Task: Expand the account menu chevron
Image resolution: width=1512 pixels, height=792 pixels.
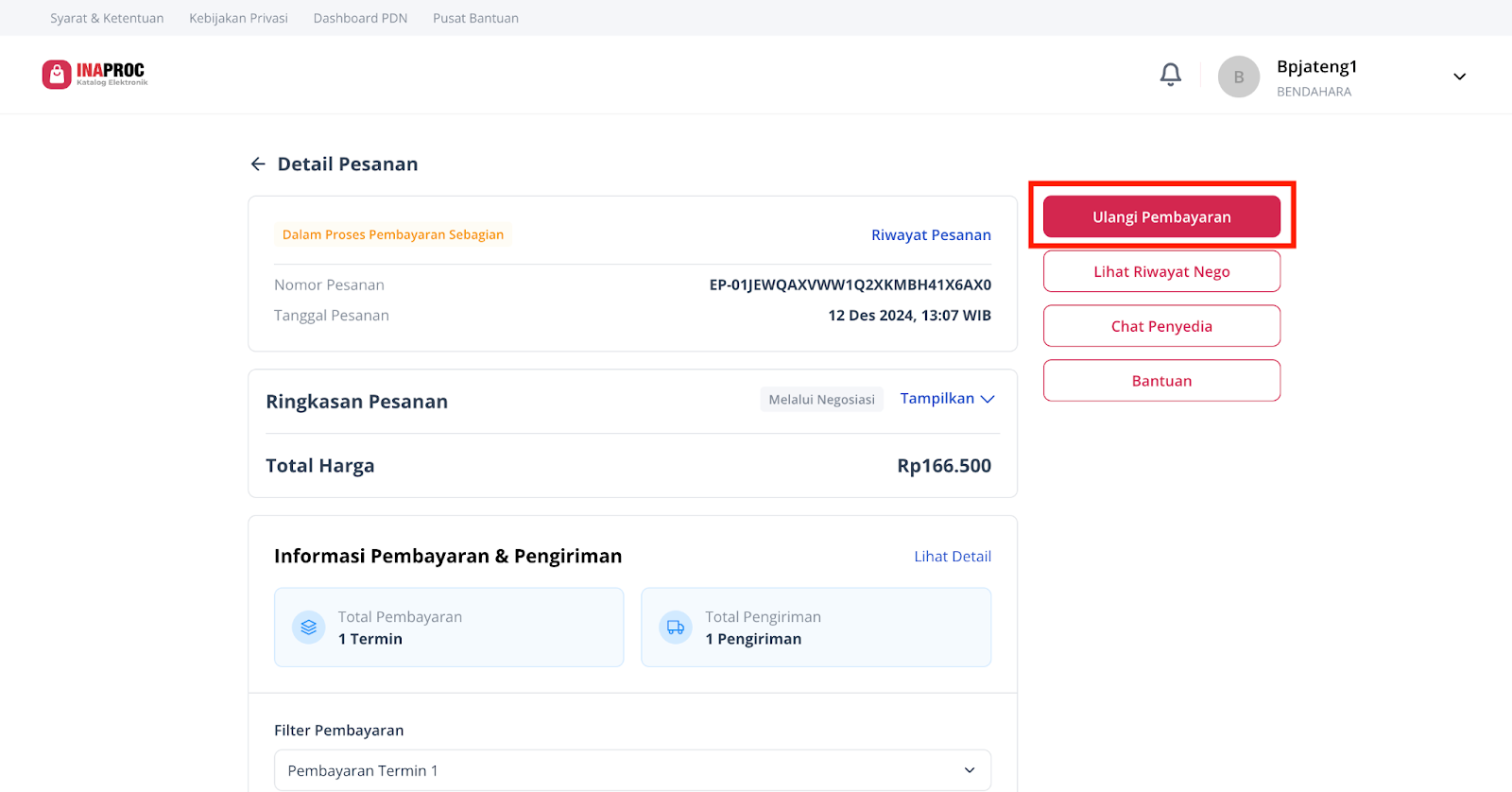Action: click(1459, 77)
